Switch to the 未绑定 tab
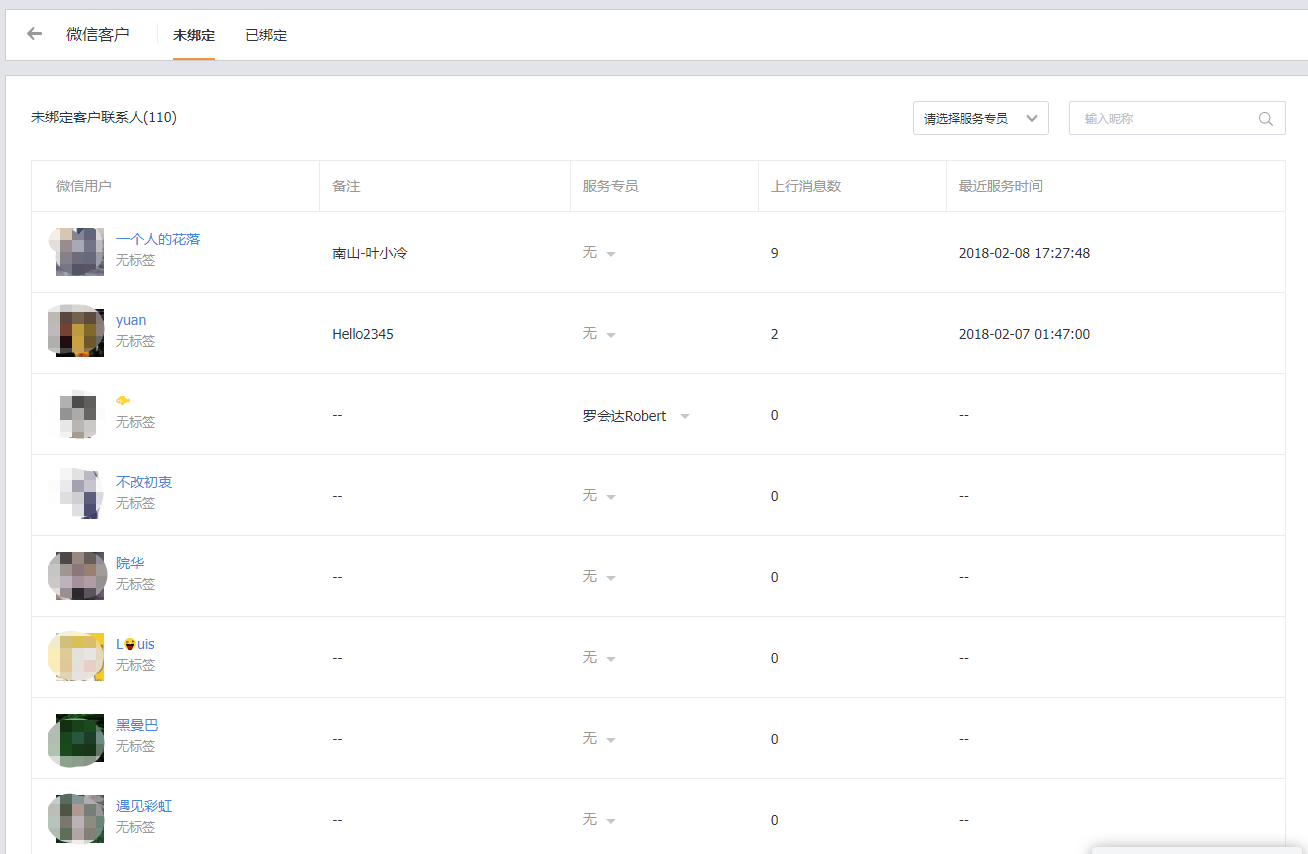Viewport: 1308px width, 854px height. point(194,35)
